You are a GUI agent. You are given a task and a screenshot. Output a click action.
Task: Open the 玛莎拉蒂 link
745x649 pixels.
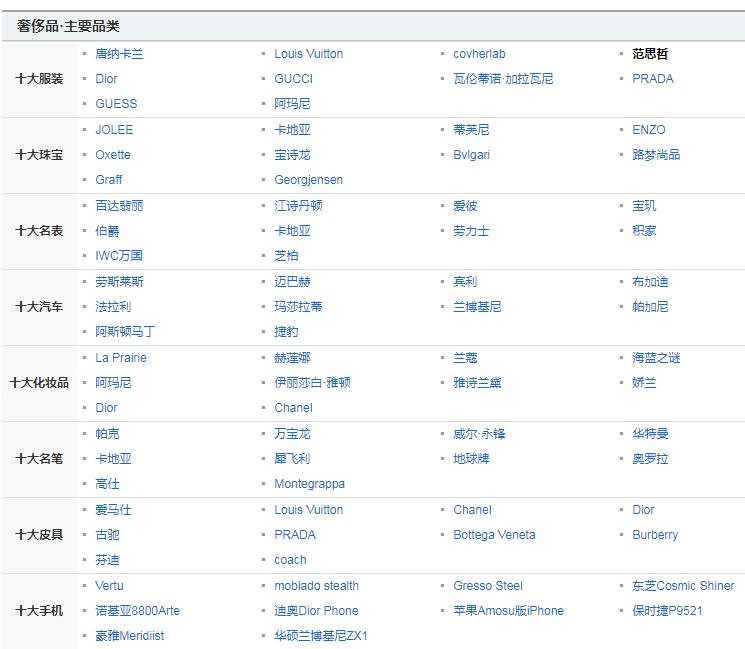pos(298,307)
